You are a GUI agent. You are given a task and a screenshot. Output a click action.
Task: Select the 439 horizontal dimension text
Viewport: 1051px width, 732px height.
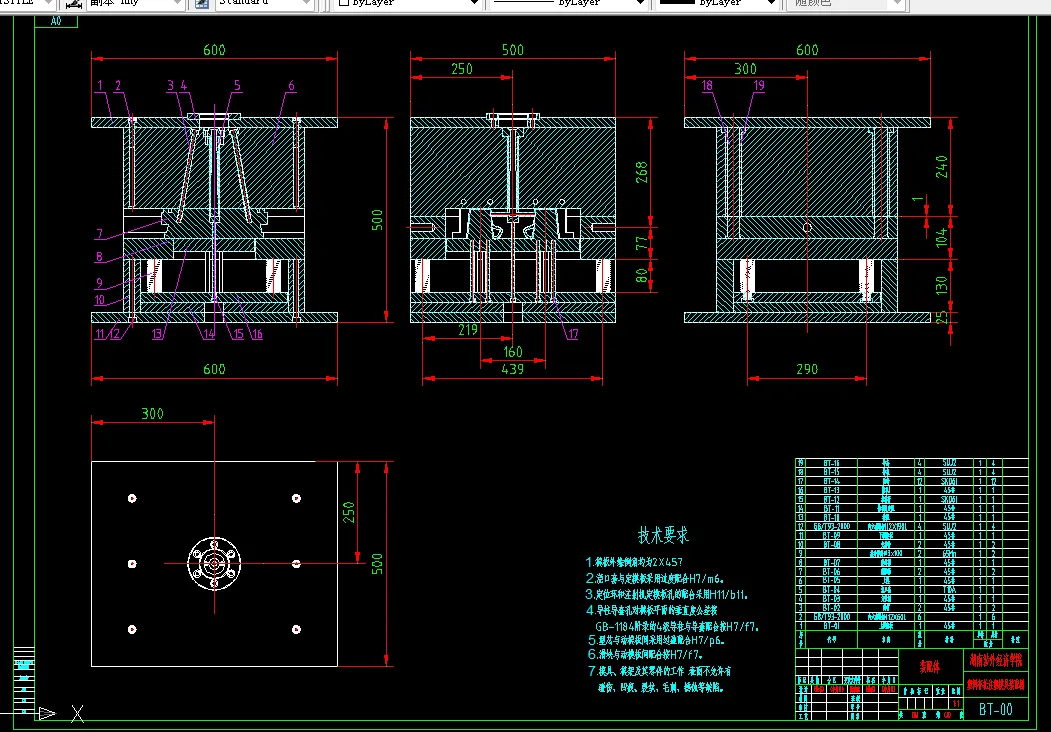pyautogui.click(x=511, y=369)
